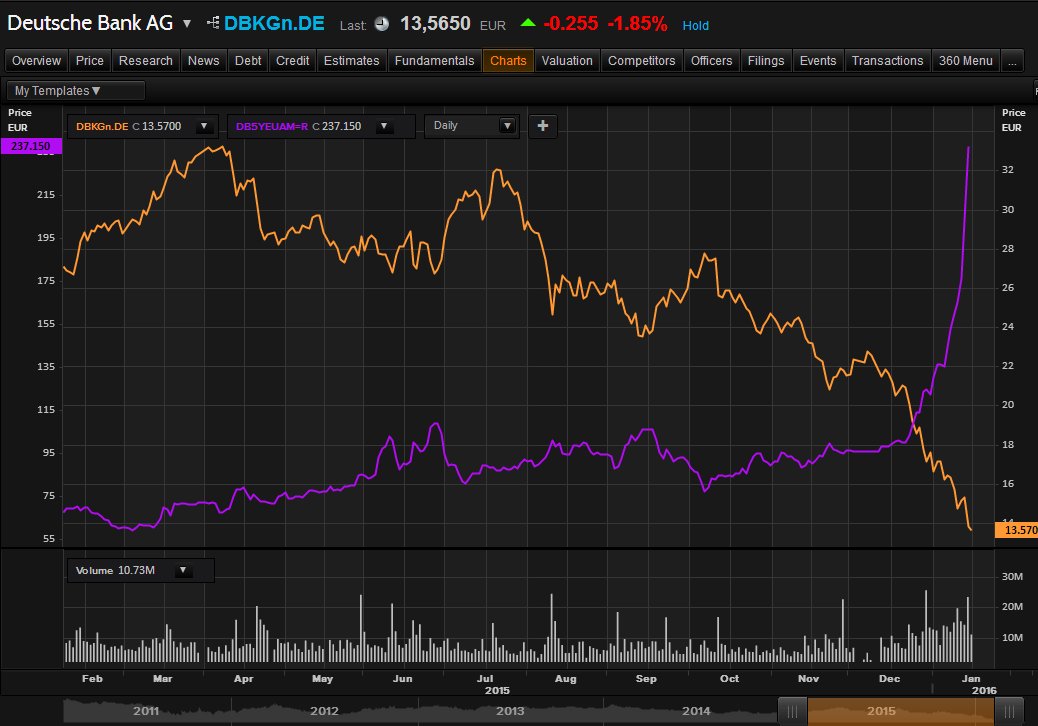This screenshot has width=1038, height=726.
Task: Click the -0.255 change value
Action: pyautogui.click(x=571, y=24)
